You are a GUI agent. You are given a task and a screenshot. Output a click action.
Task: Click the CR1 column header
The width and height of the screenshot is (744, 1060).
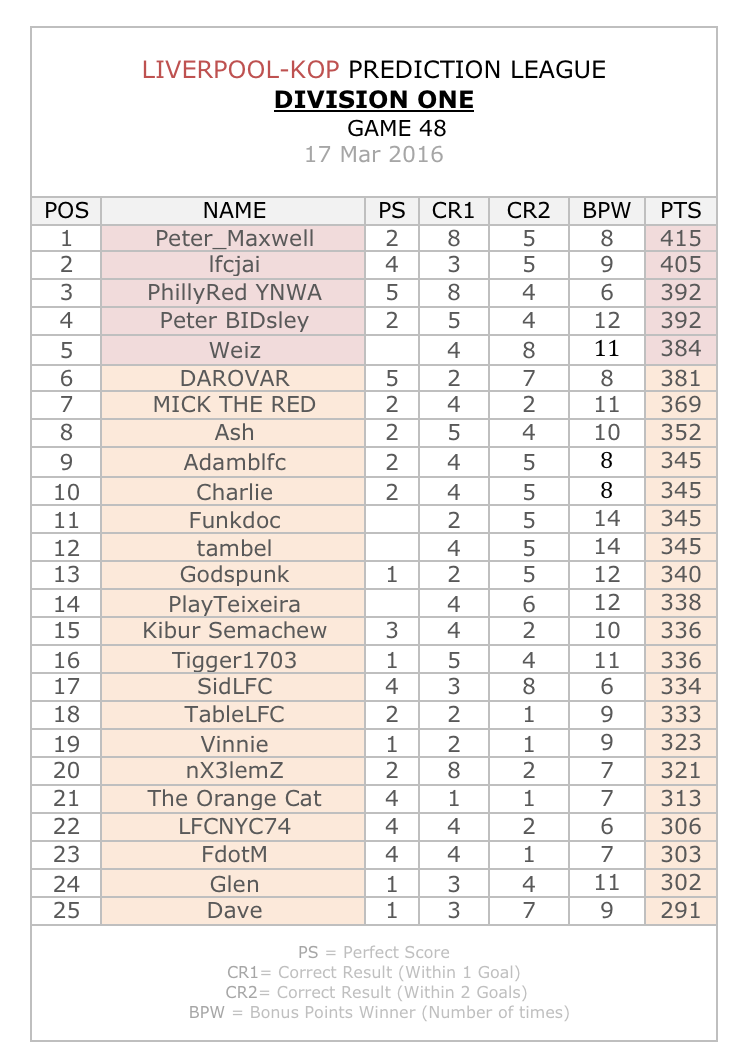click(x=453, y=211)
